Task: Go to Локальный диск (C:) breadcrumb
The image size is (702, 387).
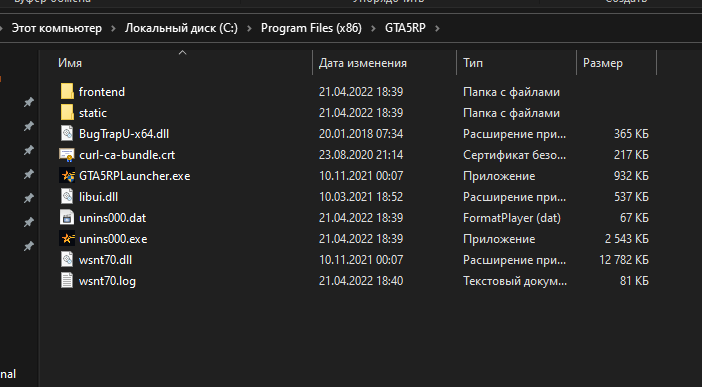Action: click(x=181, y=28)
